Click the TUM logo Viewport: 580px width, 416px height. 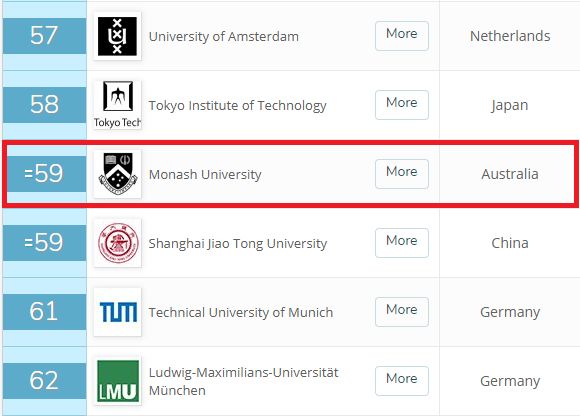click(x=117, y=312)
